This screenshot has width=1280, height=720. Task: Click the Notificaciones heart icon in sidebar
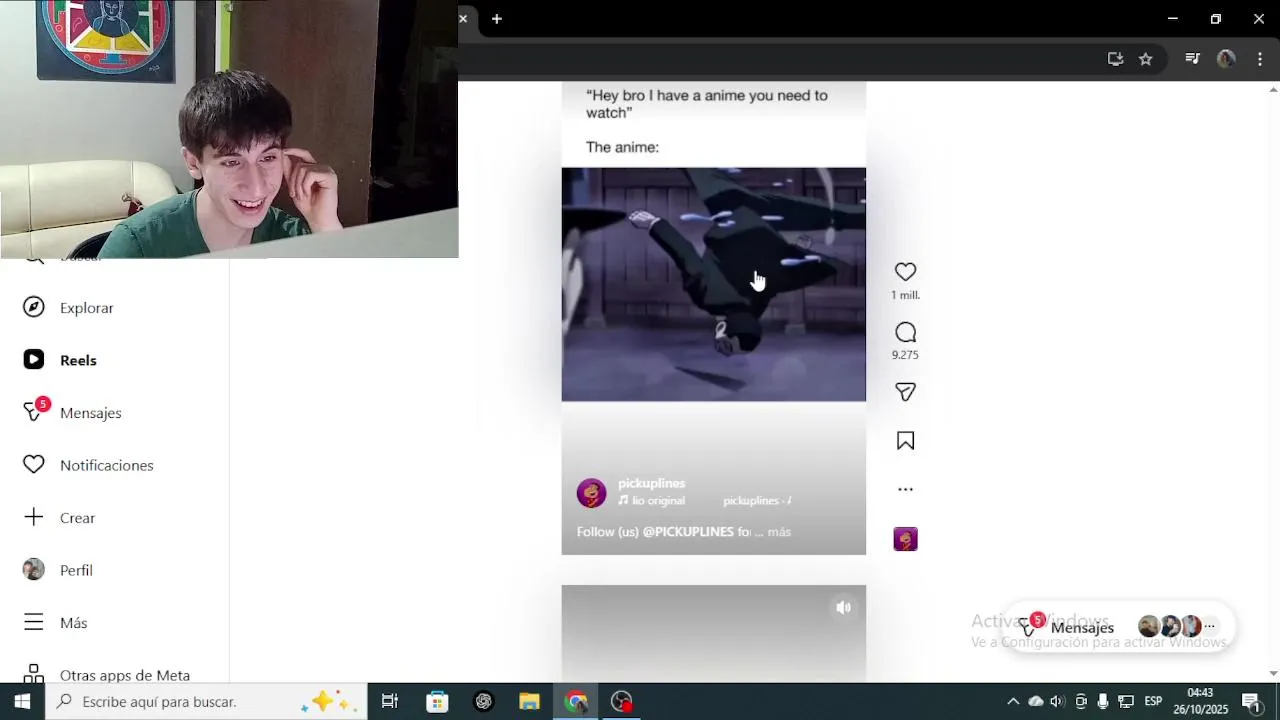(x=34, y=465)
